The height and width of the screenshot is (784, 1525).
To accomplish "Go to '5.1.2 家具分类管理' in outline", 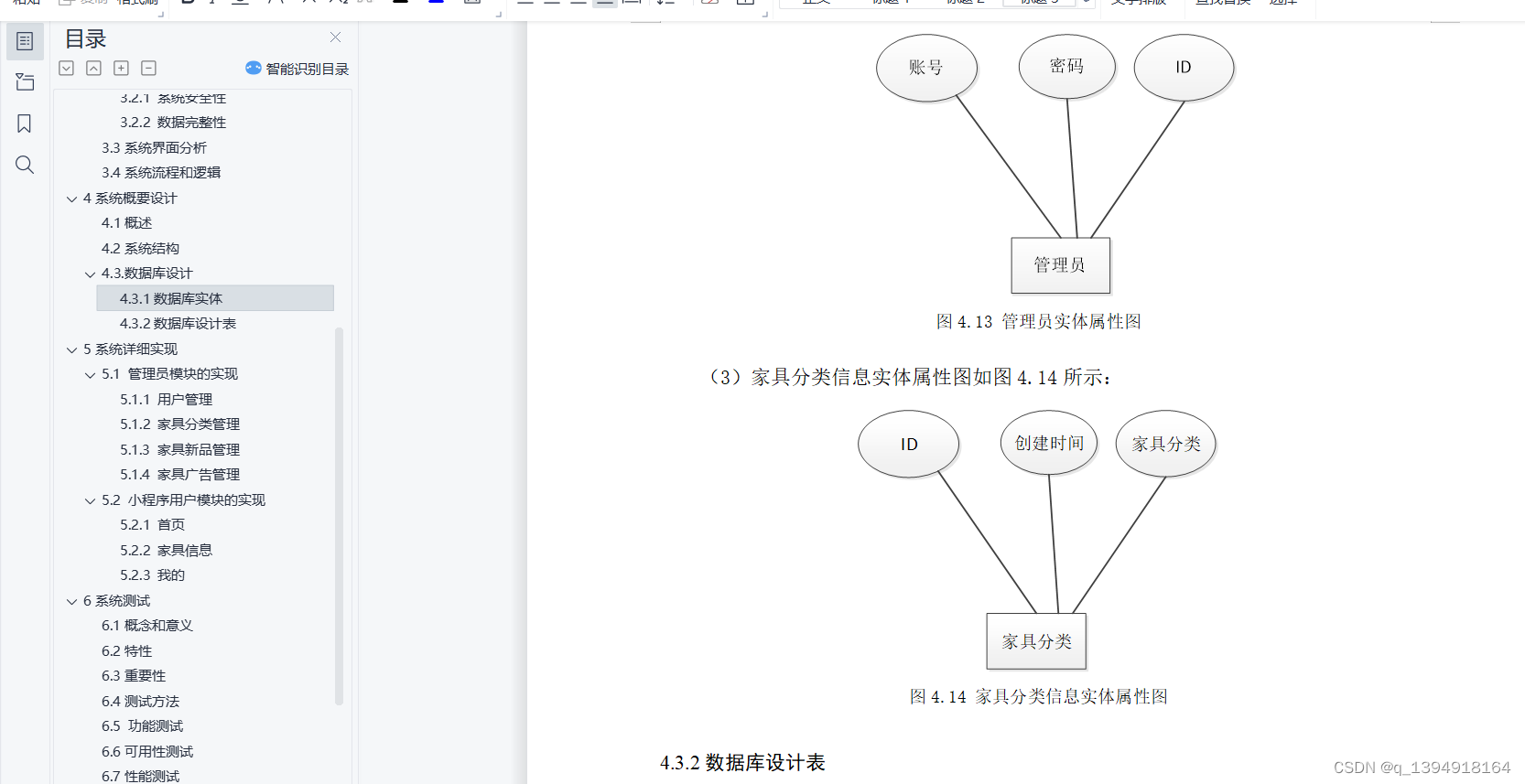I will (x=179, y=424).
